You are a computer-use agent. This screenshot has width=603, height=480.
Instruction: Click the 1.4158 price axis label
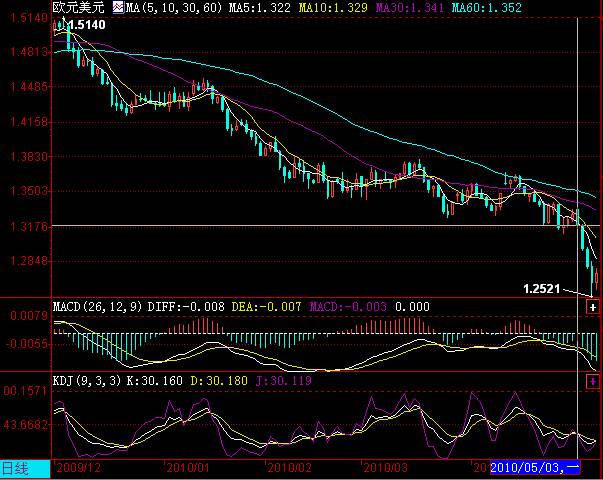coord(29,122)
